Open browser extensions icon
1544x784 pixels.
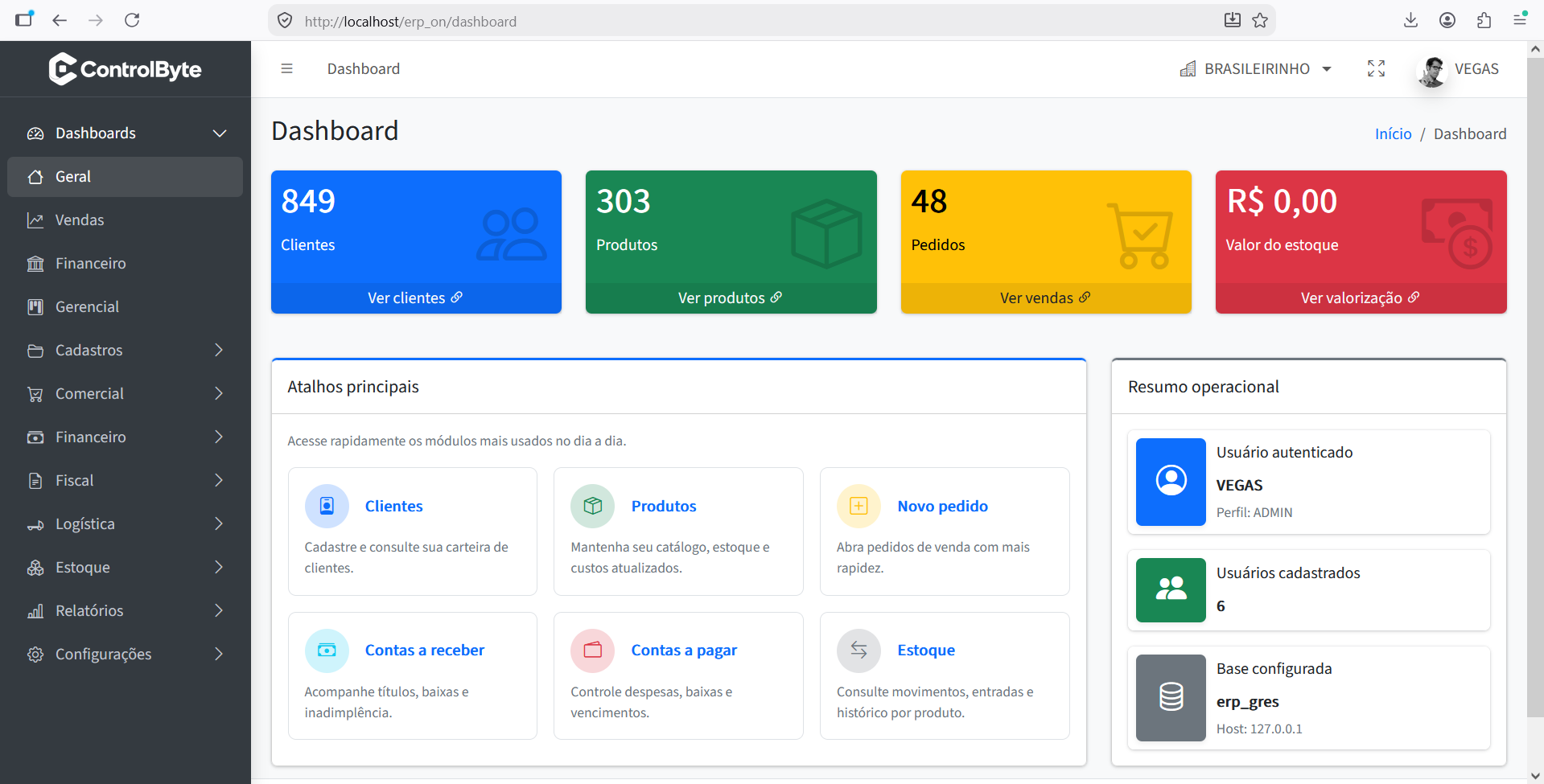(1484, 20)
